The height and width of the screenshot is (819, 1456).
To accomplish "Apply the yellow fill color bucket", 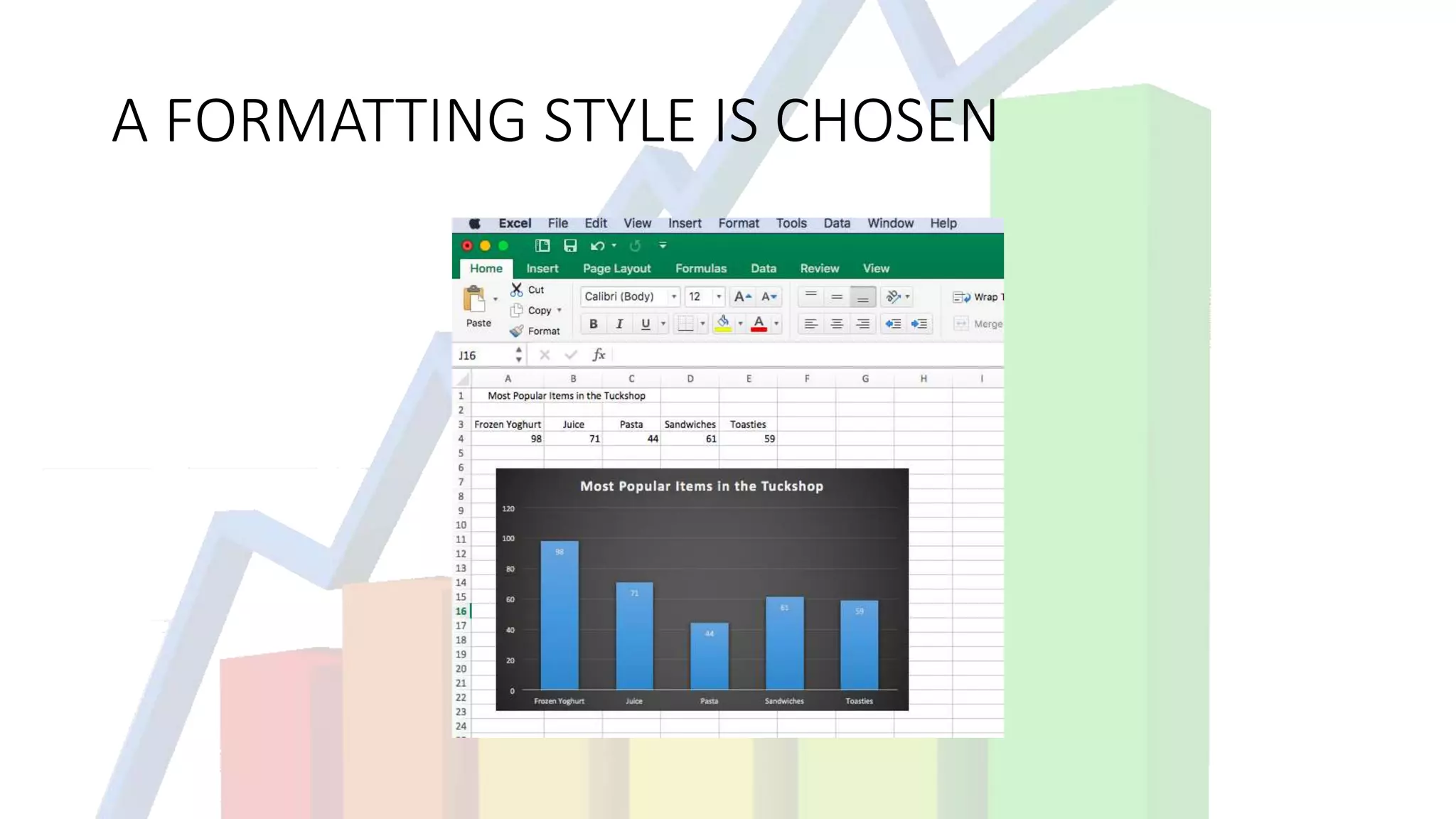I will [x=723, y=324].
